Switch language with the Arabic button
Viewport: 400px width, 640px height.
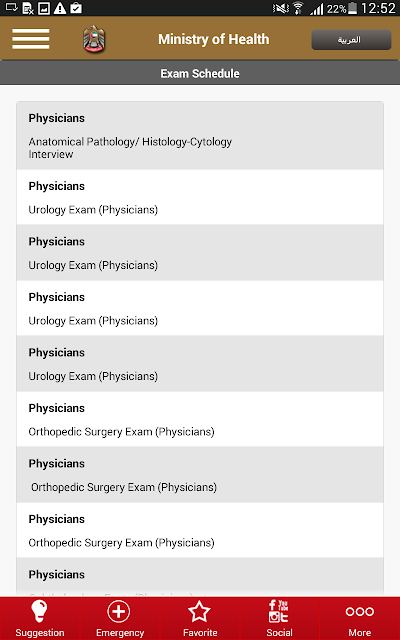351,40
